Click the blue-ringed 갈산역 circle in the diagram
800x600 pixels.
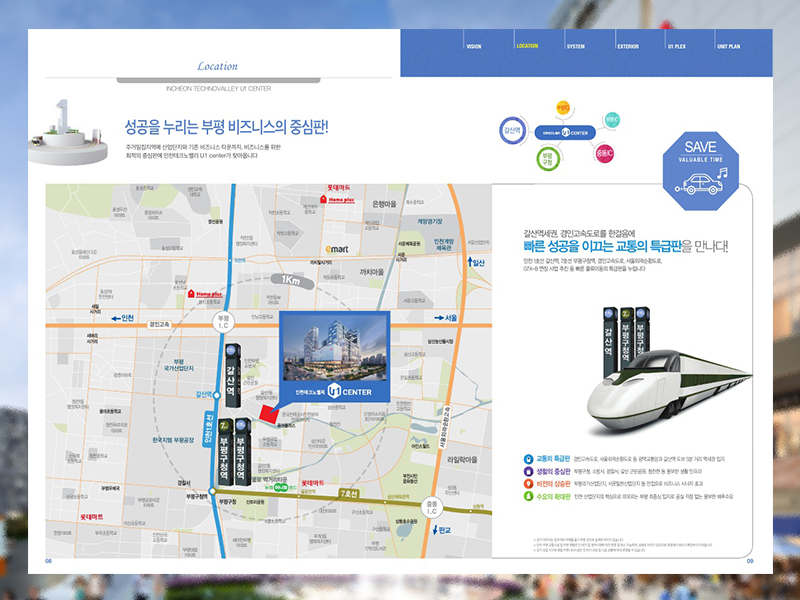point(512,131)
